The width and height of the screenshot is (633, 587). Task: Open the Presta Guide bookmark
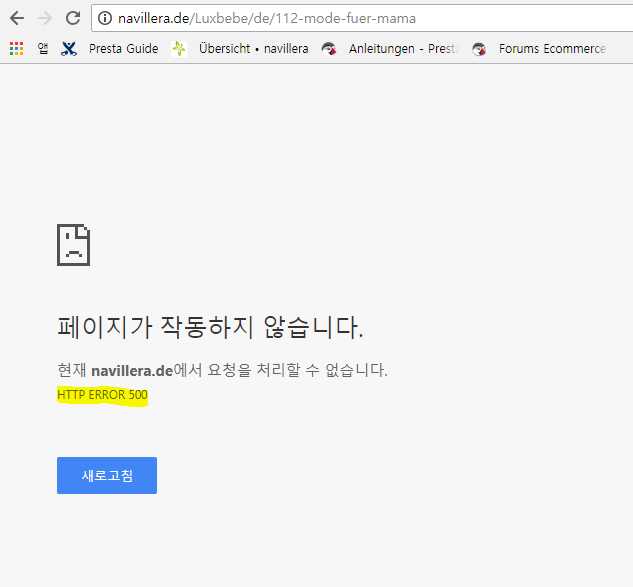point(124,49)
